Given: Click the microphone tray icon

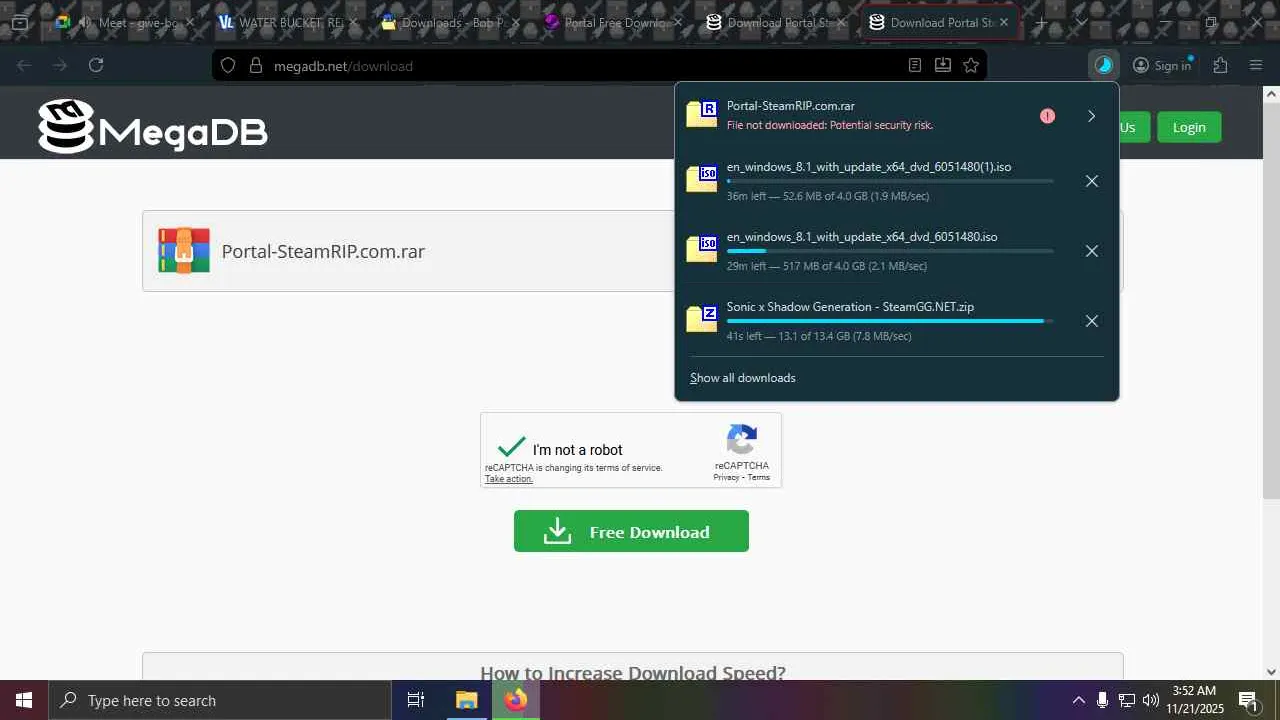Looking at the screenshot, I should click(x=1102, y=700).
